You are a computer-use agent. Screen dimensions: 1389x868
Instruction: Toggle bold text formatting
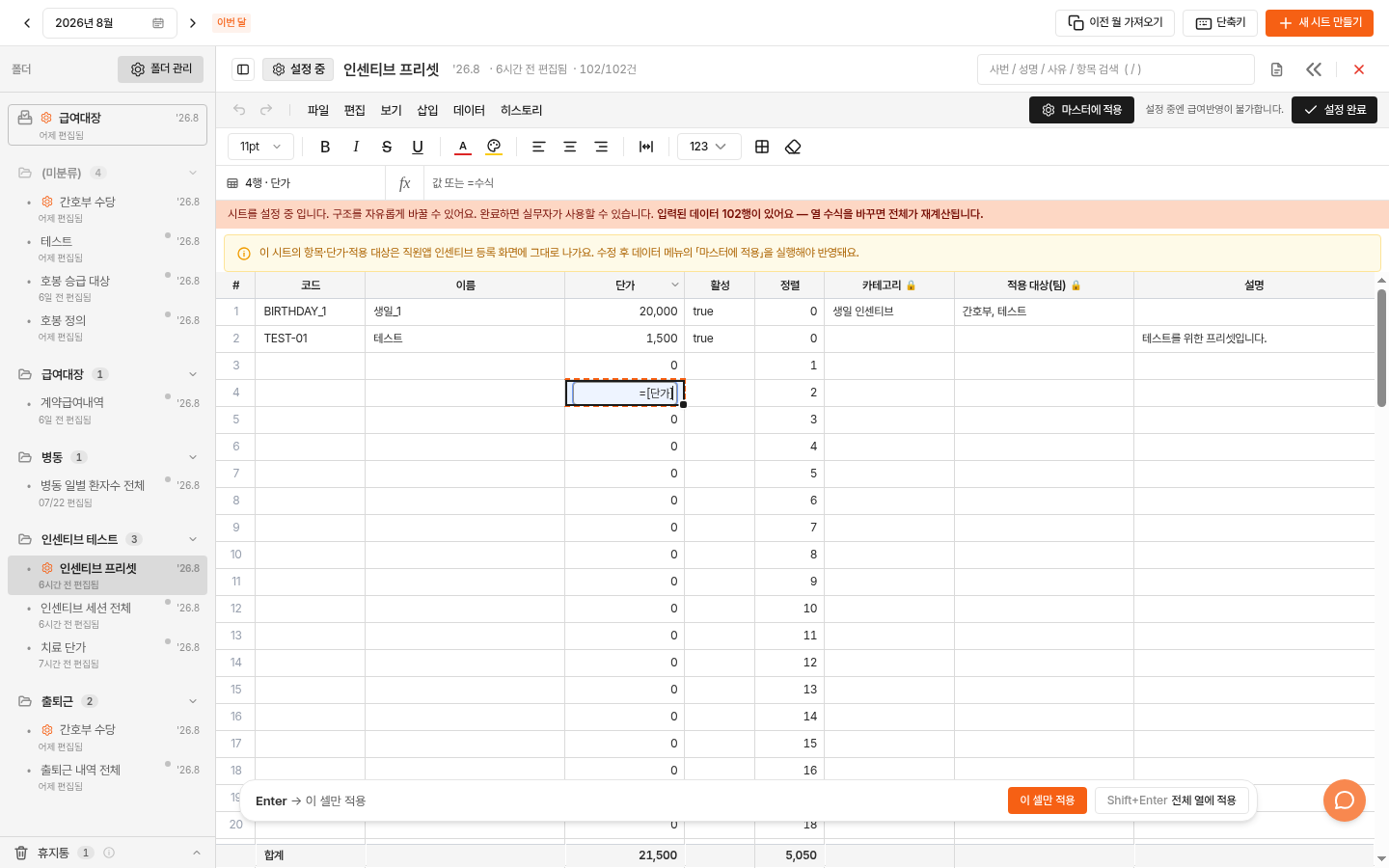(325, 147)
